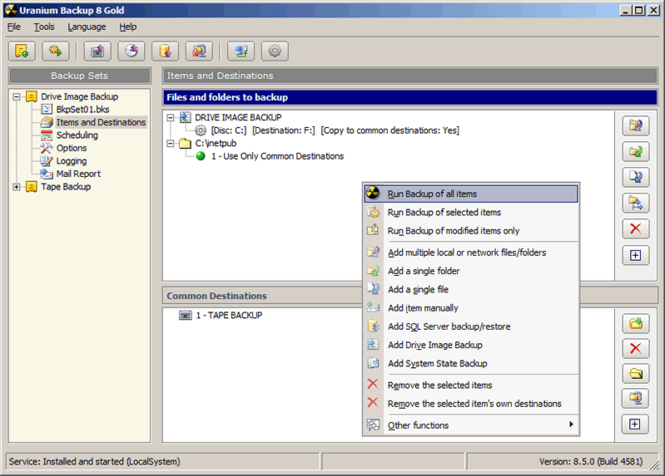The width and height of the screenshot is (665, 476).
Task: Open the Tools menu
Action: tap(44, 27)
